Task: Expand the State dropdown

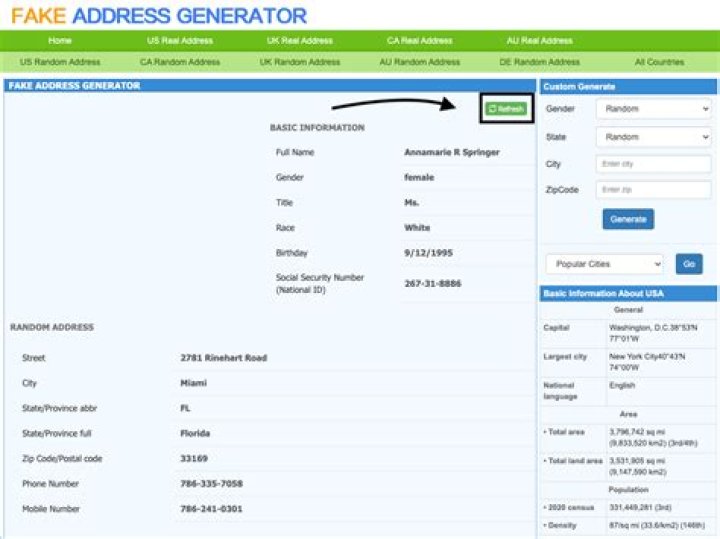Action: (653, 137)
